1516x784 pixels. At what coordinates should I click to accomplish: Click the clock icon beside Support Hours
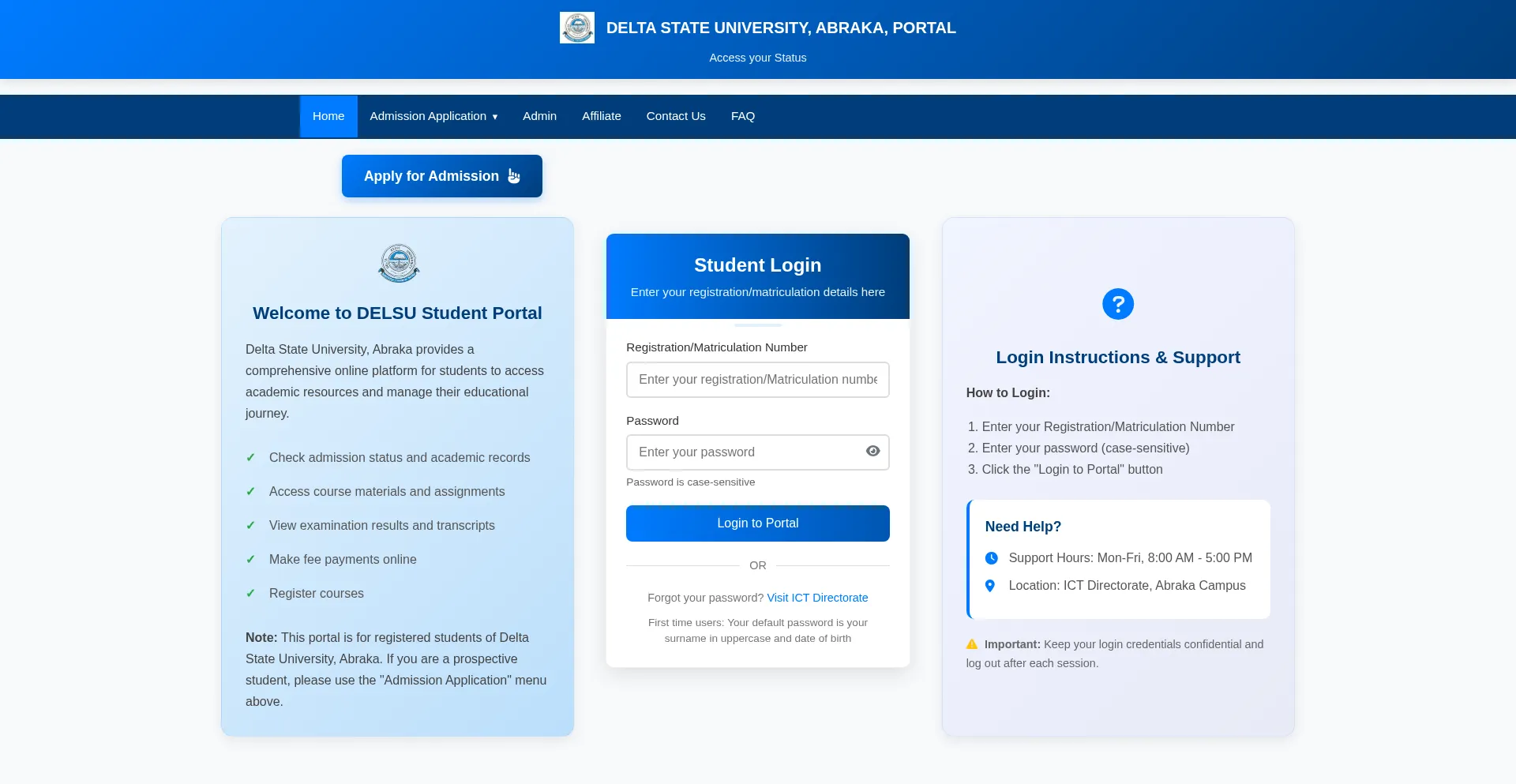pos(992,558)
